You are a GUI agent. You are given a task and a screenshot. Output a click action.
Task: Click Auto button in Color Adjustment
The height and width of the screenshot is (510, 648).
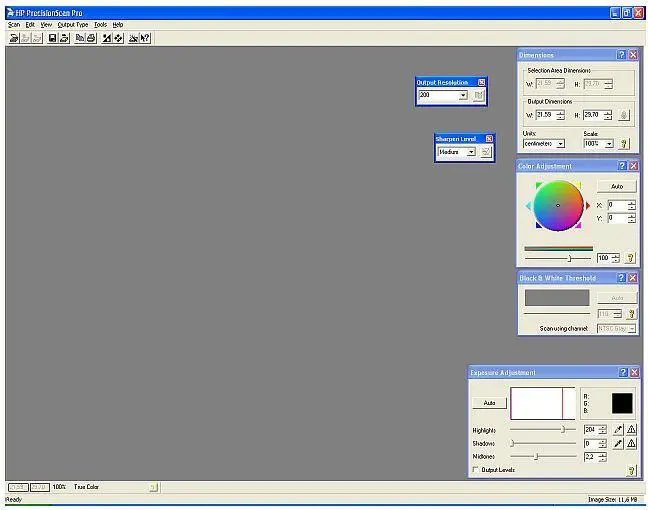[617, 187]
